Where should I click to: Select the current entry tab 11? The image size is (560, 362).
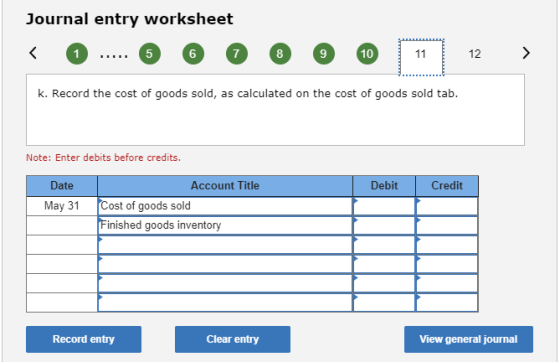tap(421, 57)
